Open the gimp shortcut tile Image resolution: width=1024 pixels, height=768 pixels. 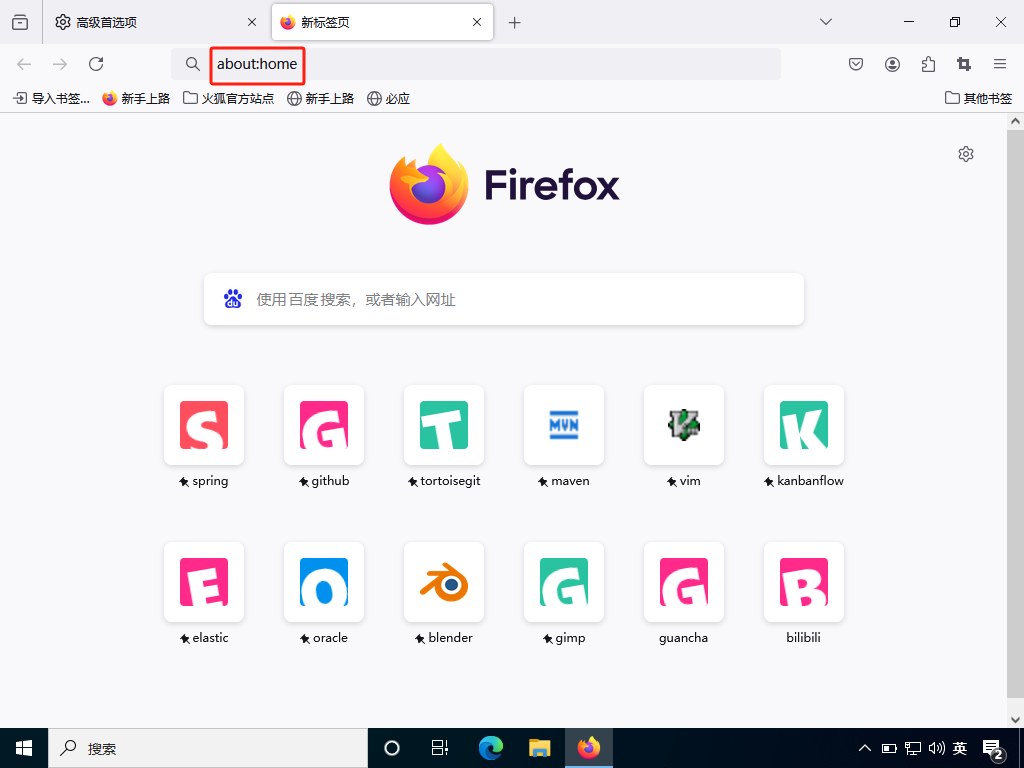(x=564, y=582)
